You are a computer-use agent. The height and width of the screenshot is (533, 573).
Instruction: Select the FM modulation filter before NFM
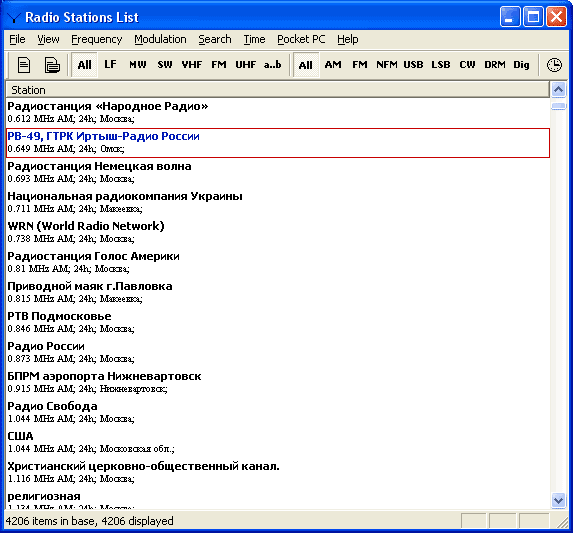point(360,65)
